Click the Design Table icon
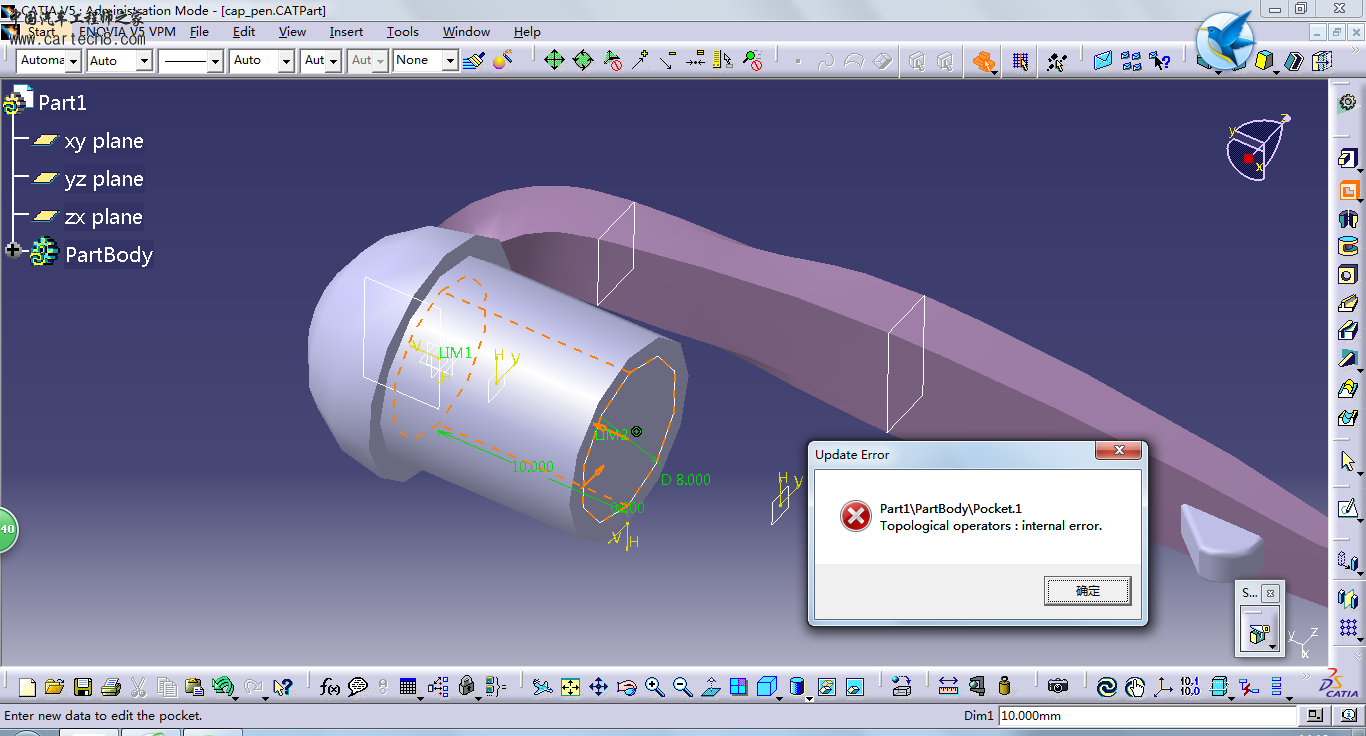1366x736 pixels. (x=408, y=687)
